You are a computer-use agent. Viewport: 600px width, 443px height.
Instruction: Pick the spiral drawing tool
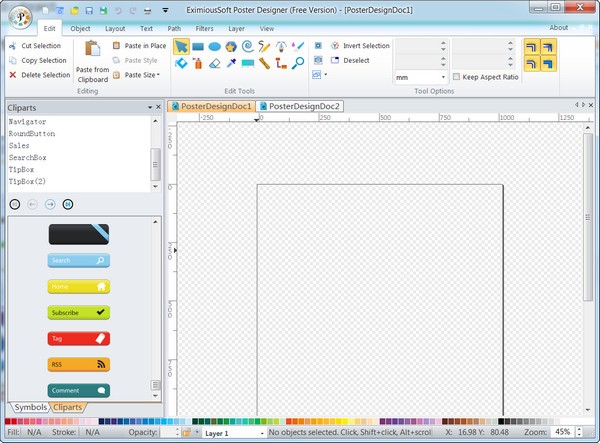[248, 46]
